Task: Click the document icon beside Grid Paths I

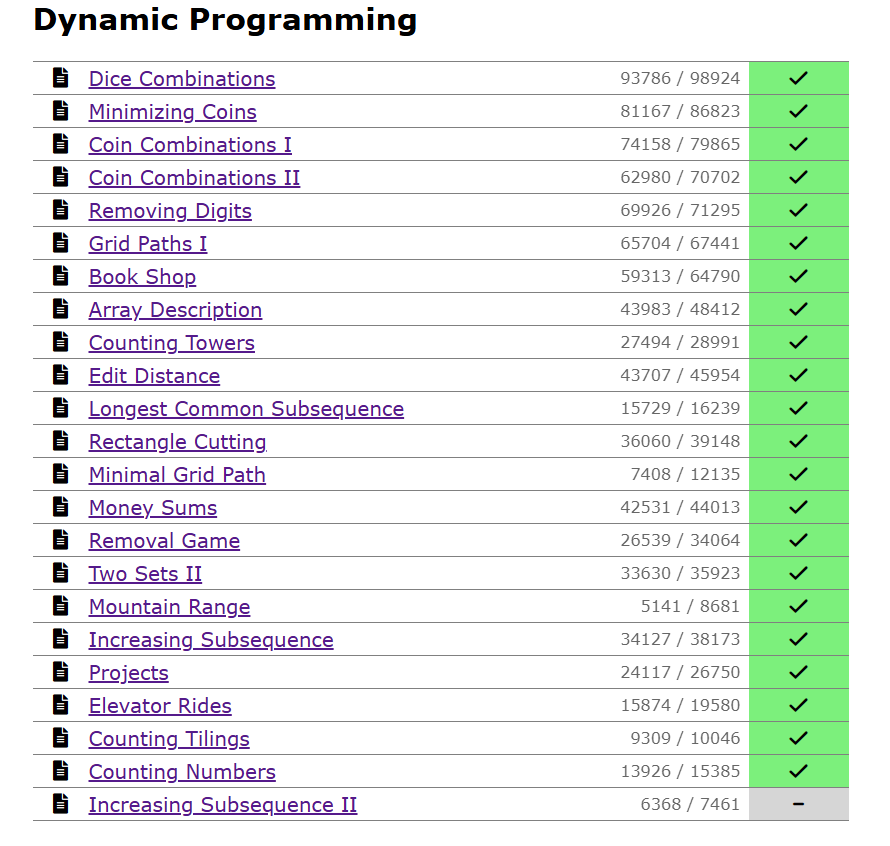Action: [61, 242]
